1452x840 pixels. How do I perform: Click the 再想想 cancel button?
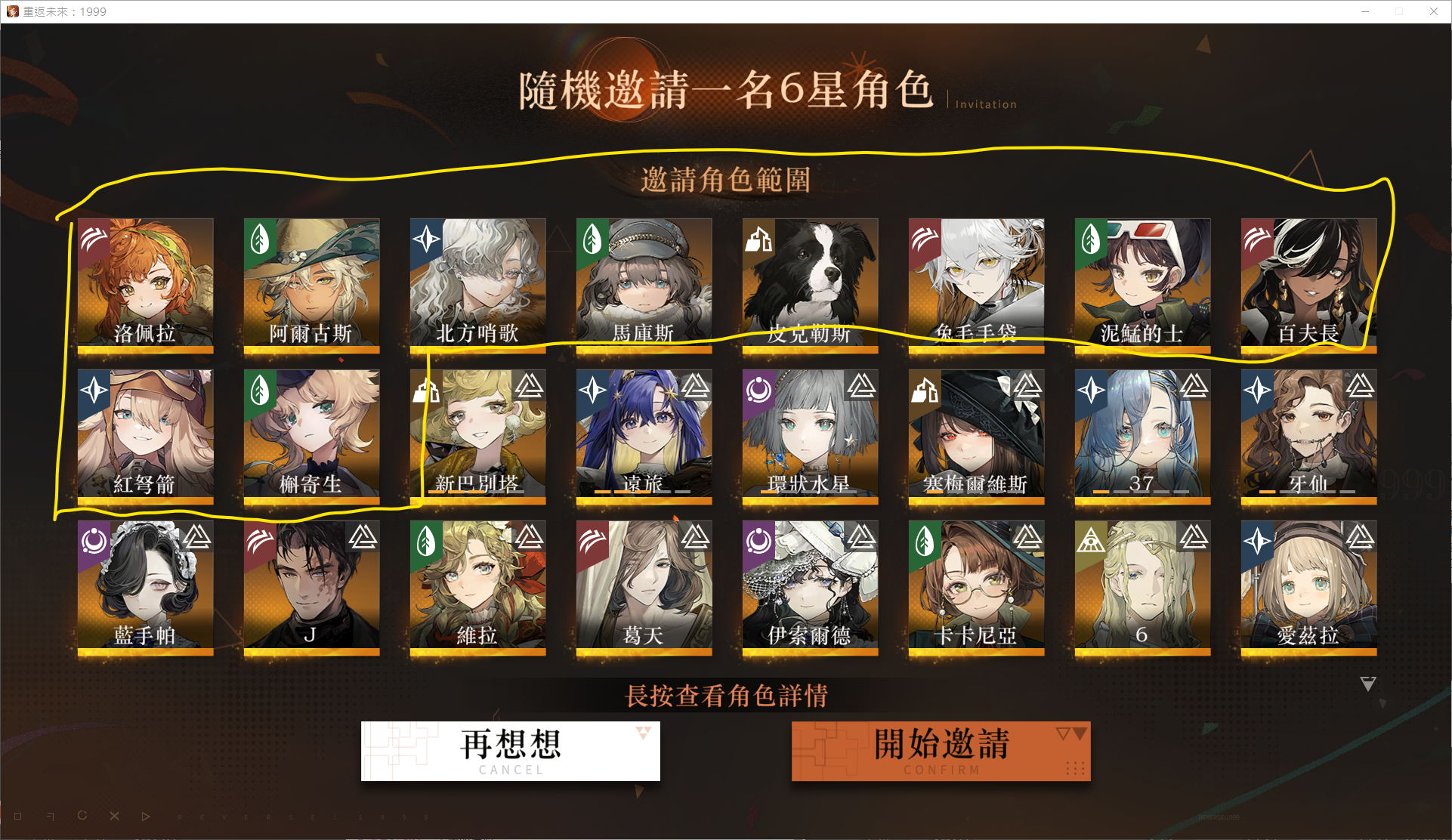[511, 751]
